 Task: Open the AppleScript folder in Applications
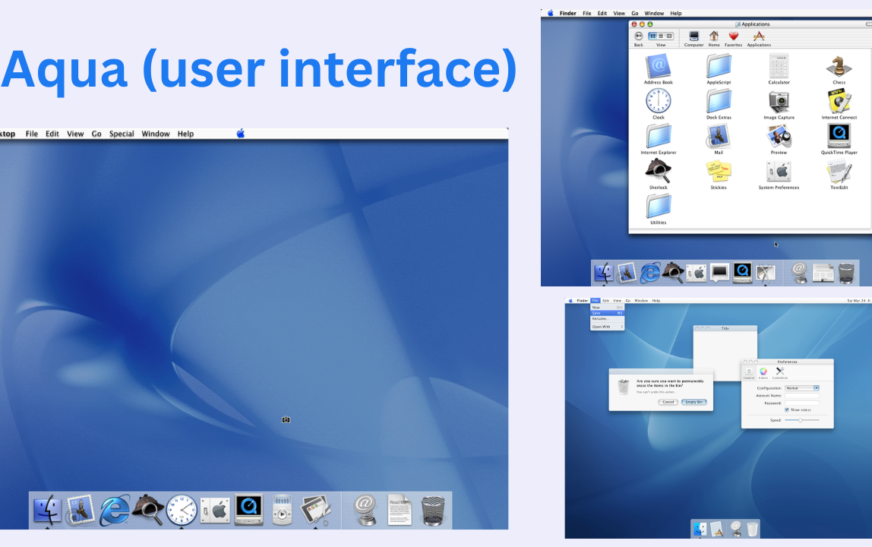[x=719, y=67]
